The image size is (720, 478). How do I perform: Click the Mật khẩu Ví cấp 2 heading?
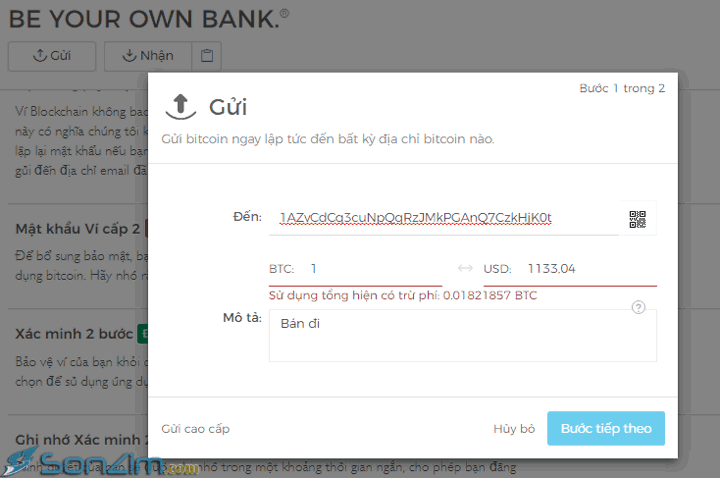click(x=78, y=229)
